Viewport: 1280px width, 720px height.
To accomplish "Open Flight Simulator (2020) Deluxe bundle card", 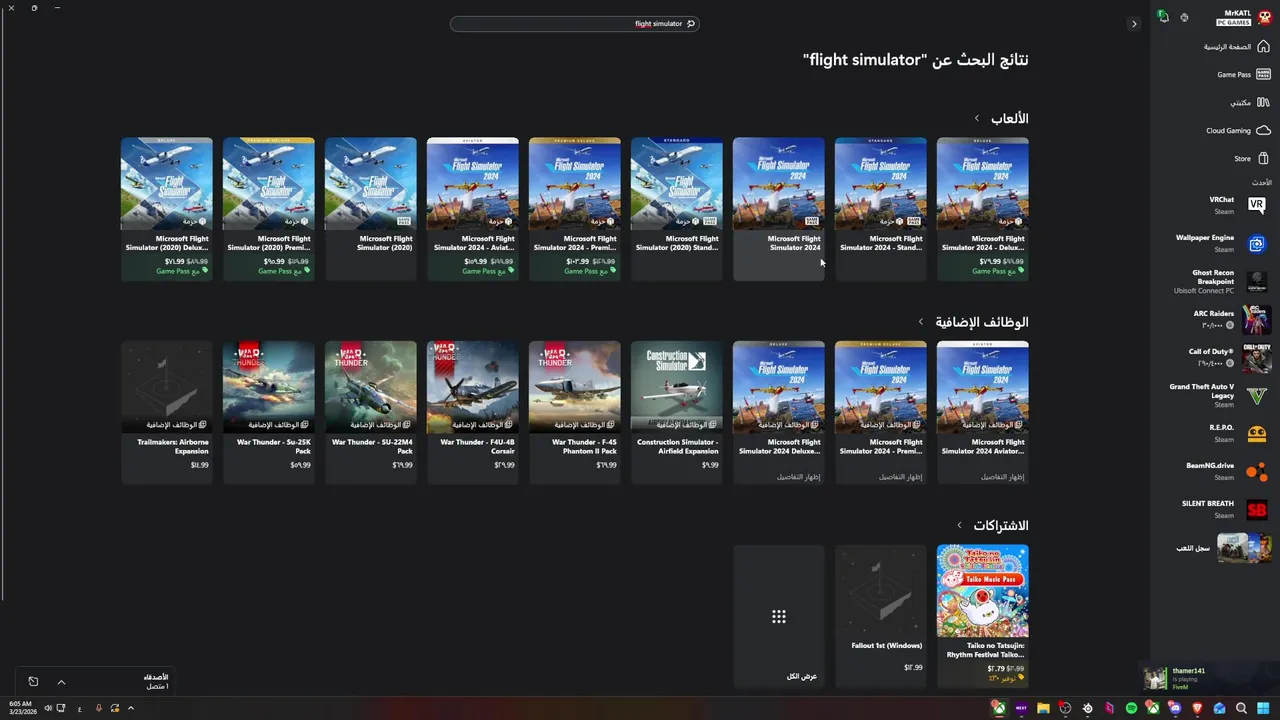I will click(167, 209).
